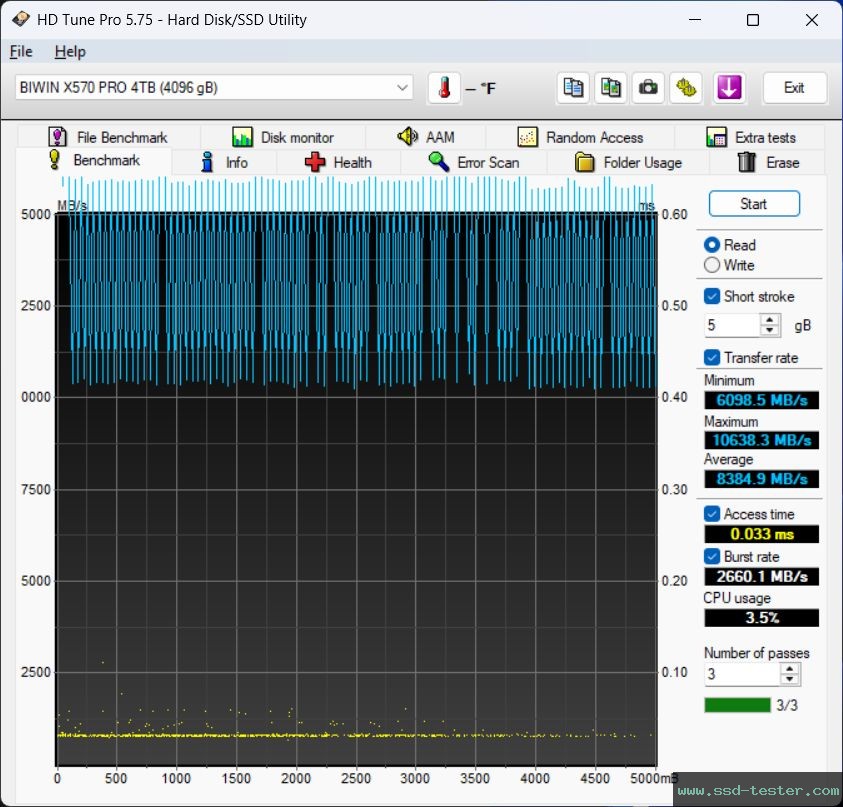This screenshot has width=843, height=807.
Task: Open options via the gears icon
Action: point(685,88)
